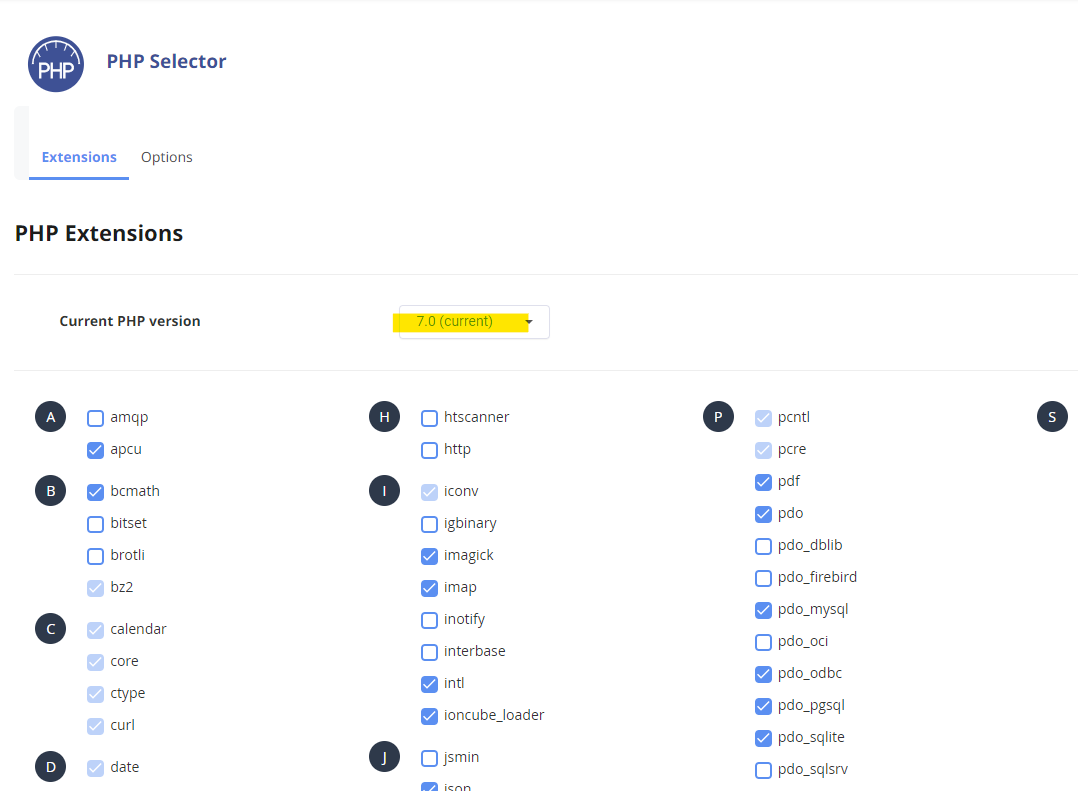Enable the htscanner extension
This screenshot has width=1078, height=791.
[x=430, y=418]
